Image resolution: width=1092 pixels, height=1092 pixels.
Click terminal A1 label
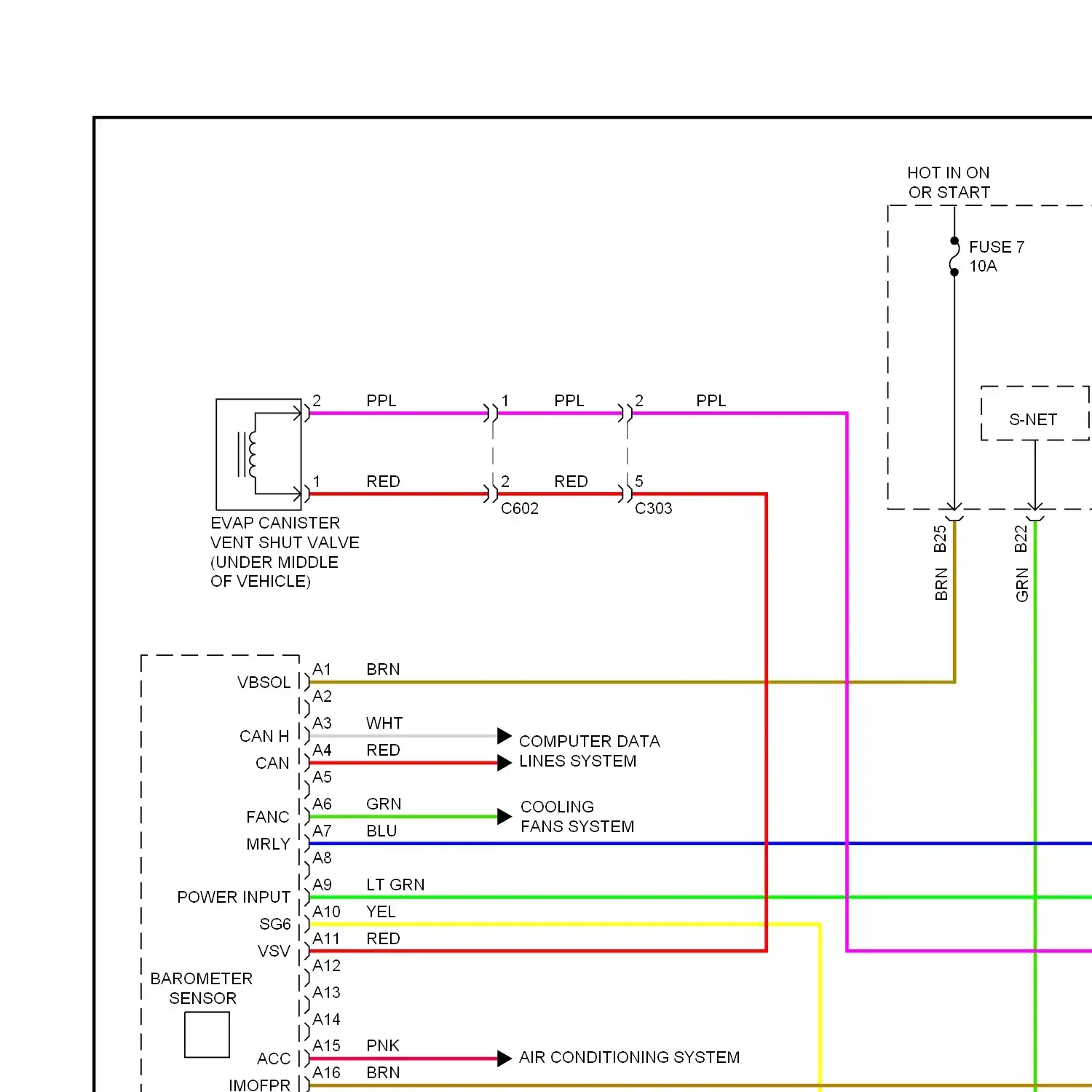(322, 670)
